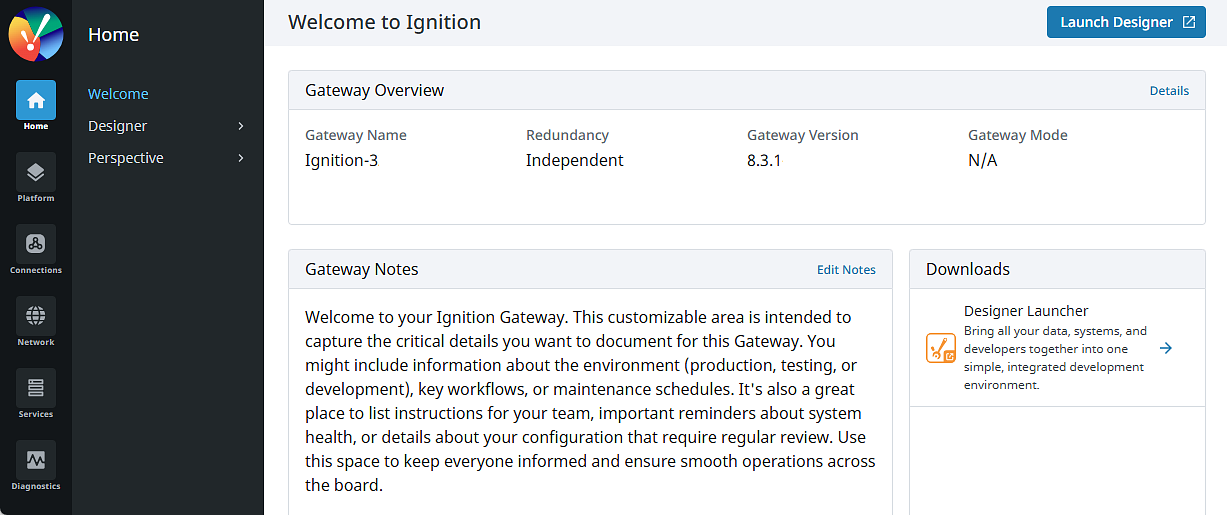Open the Network globe icon
1227x515 pixels.
(x=36, y=316)
